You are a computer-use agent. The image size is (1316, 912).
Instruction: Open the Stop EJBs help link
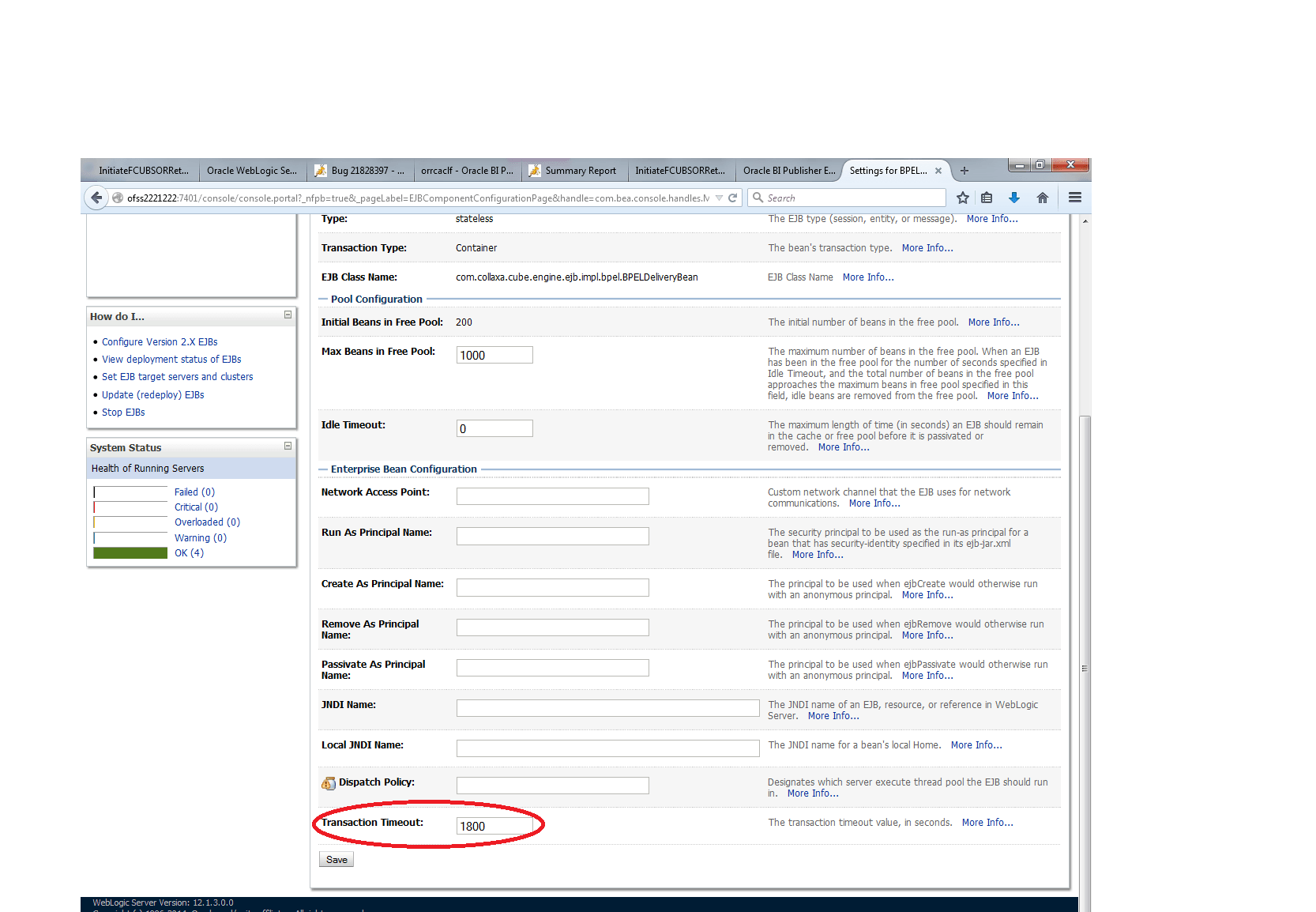[123, 413]
